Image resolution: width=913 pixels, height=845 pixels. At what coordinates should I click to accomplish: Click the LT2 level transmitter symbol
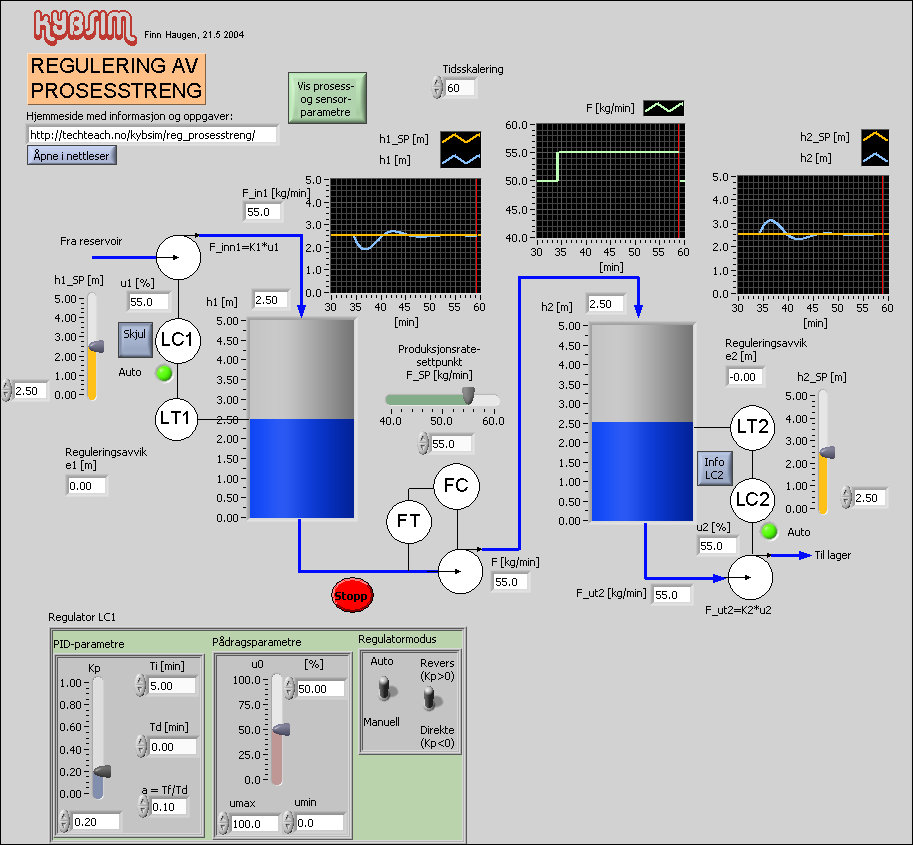click(752, 427)
